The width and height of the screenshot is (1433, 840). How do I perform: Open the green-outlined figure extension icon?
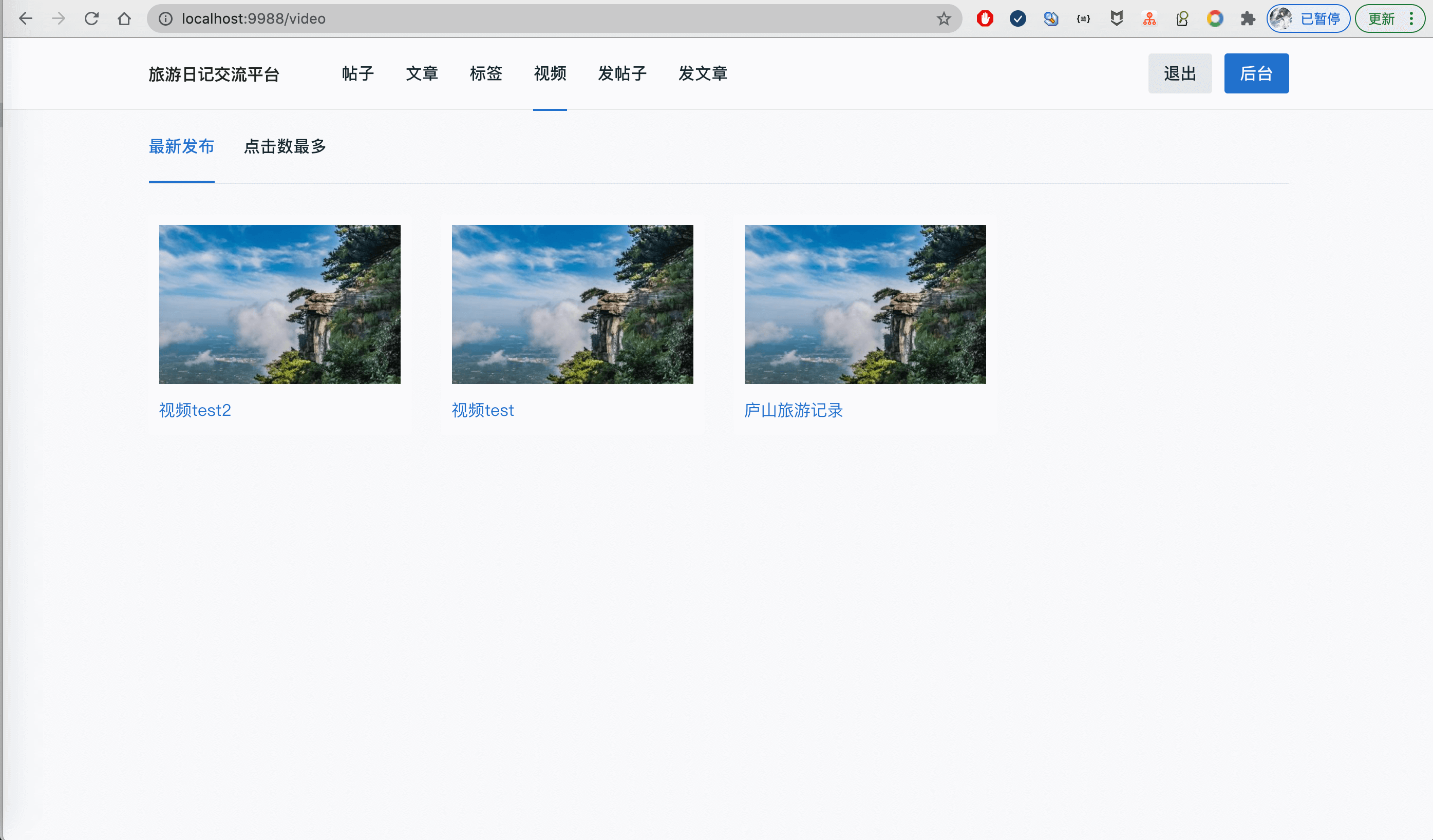point(1182,19)
